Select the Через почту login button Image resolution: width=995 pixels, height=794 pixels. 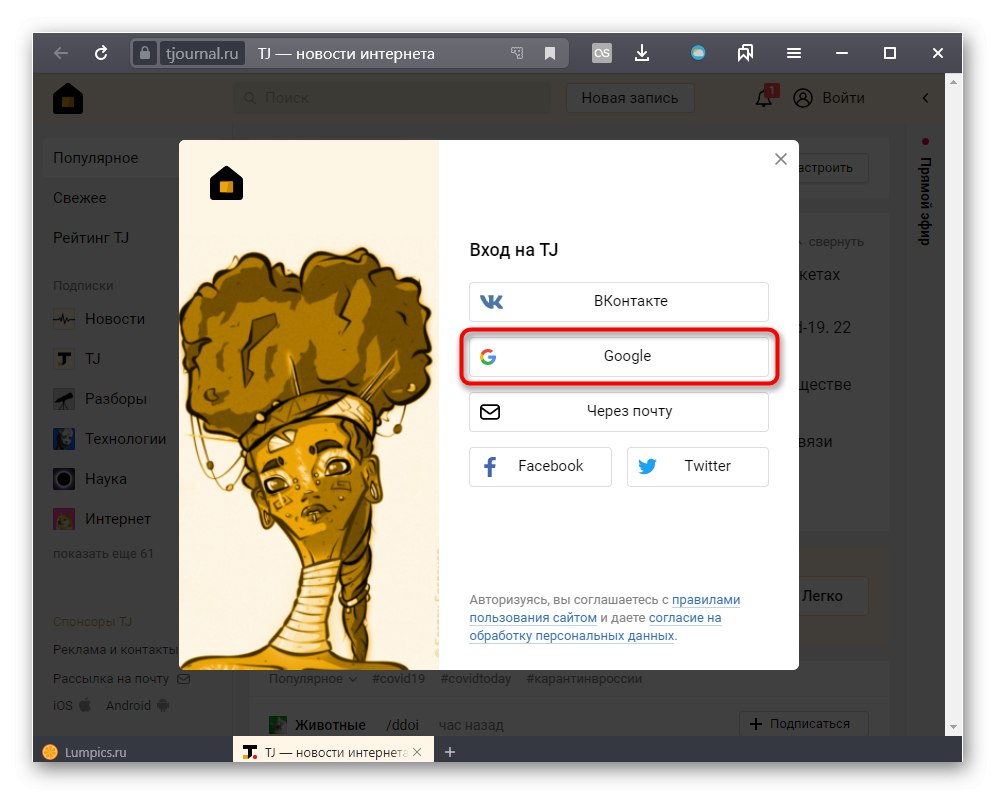point(619,411)
